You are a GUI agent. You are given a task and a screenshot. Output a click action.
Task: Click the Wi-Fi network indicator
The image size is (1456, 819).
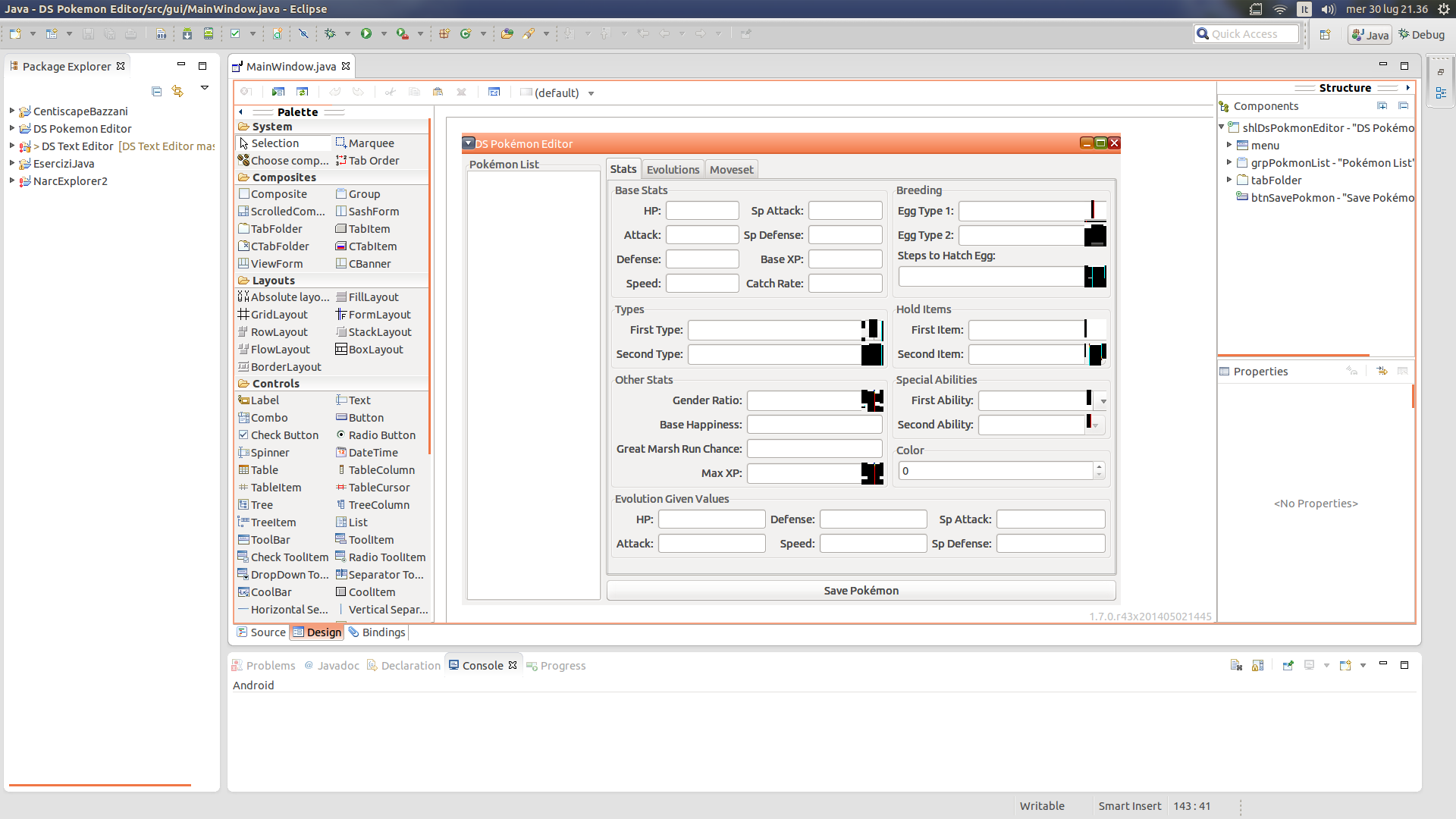pyautogui.click(x=1280, y=9)
